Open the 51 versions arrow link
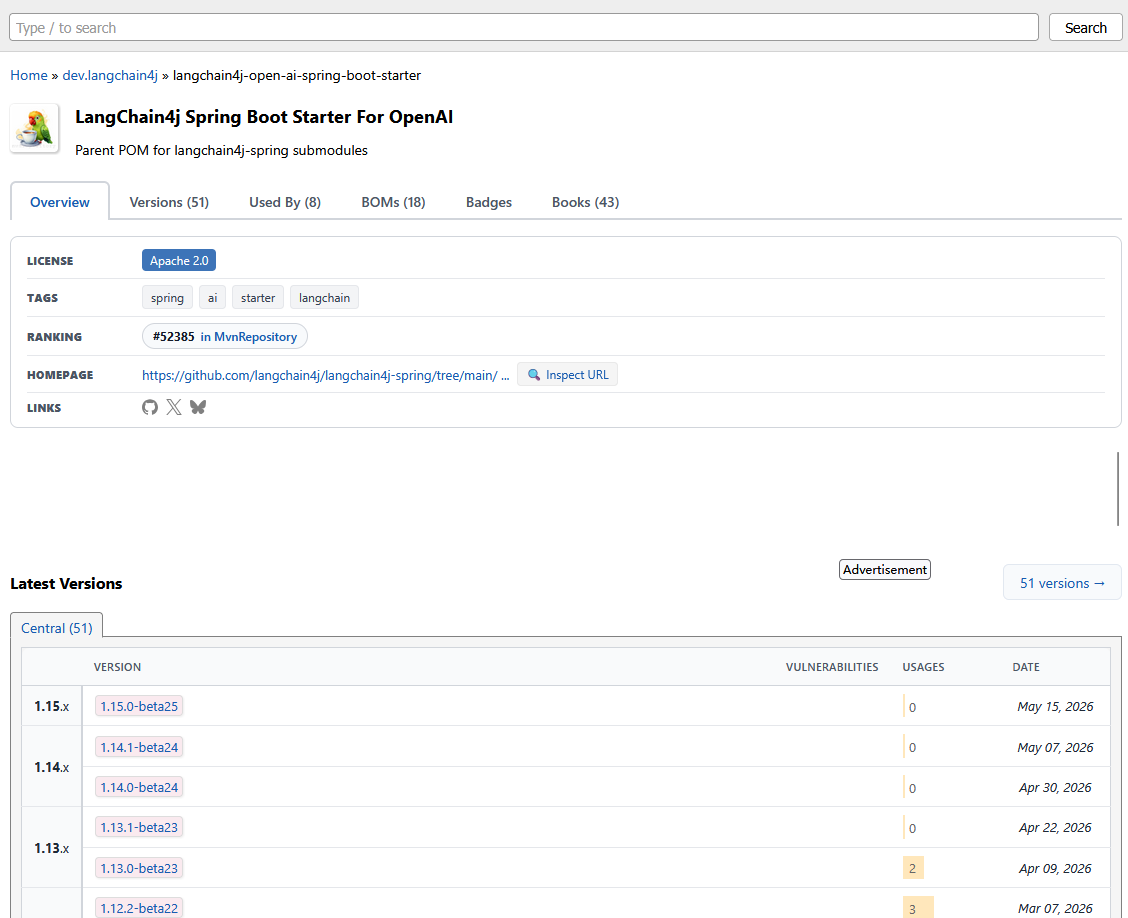 coord(1063,583)
